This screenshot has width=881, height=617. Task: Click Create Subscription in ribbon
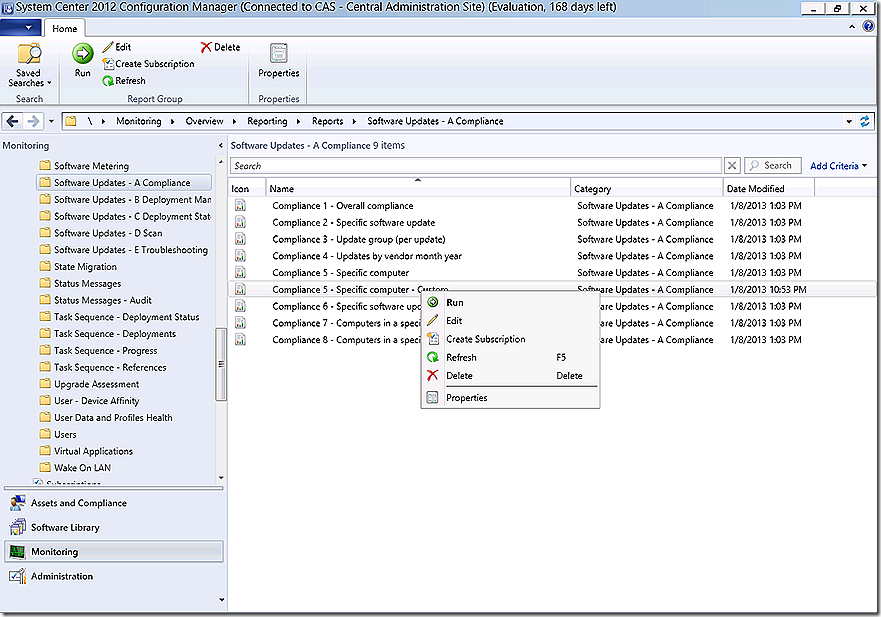coord(149,64)
